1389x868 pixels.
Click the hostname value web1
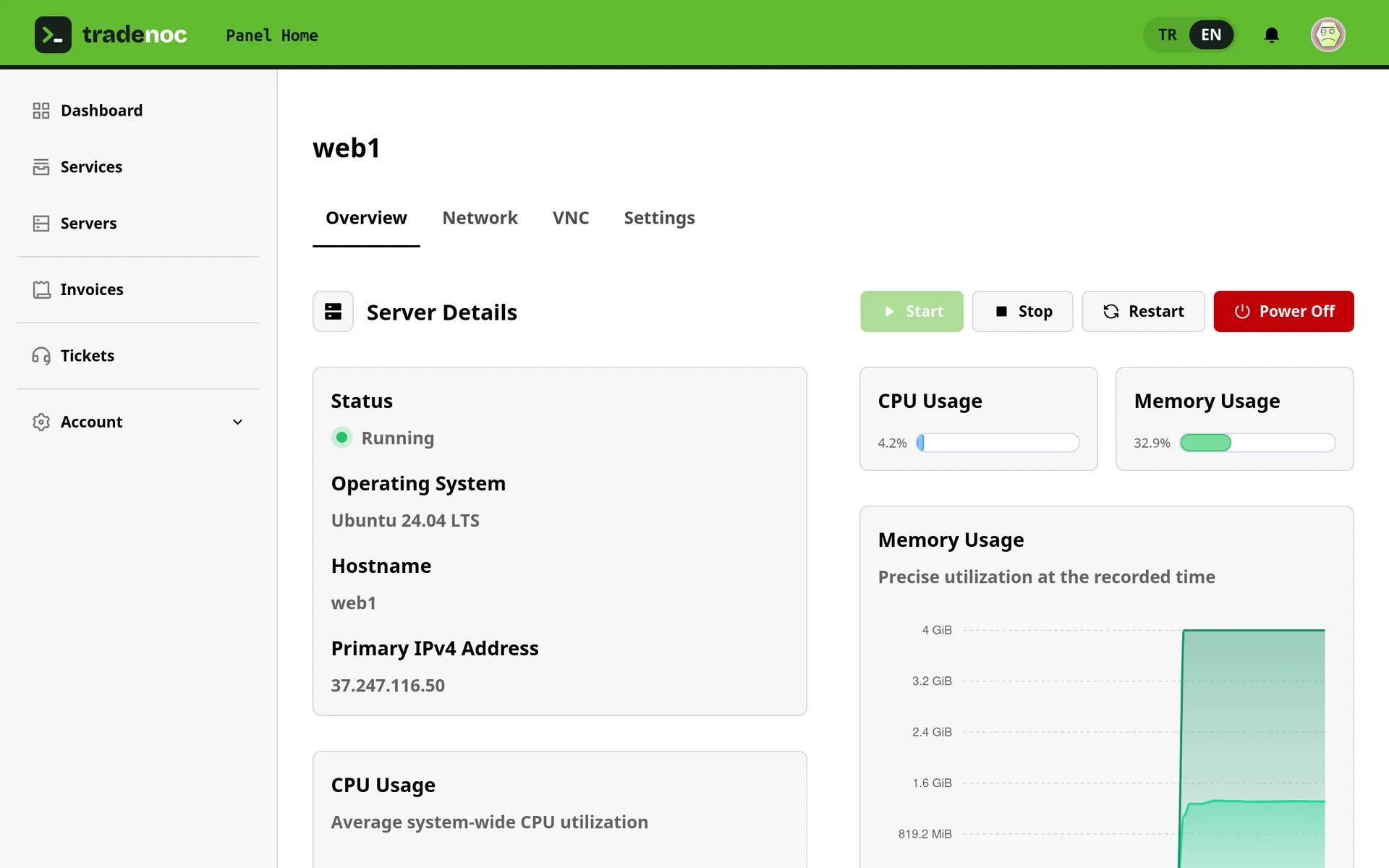click(354, 603)
